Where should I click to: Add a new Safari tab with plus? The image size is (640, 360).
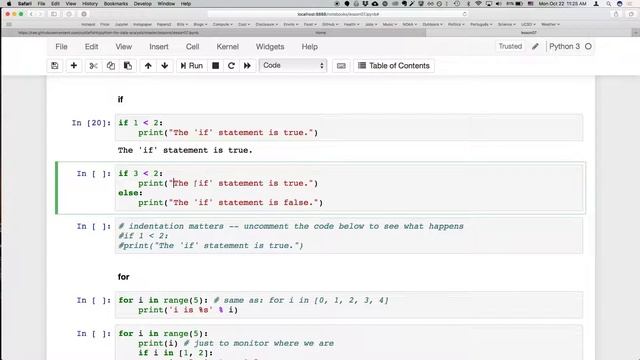pos(636,33)
